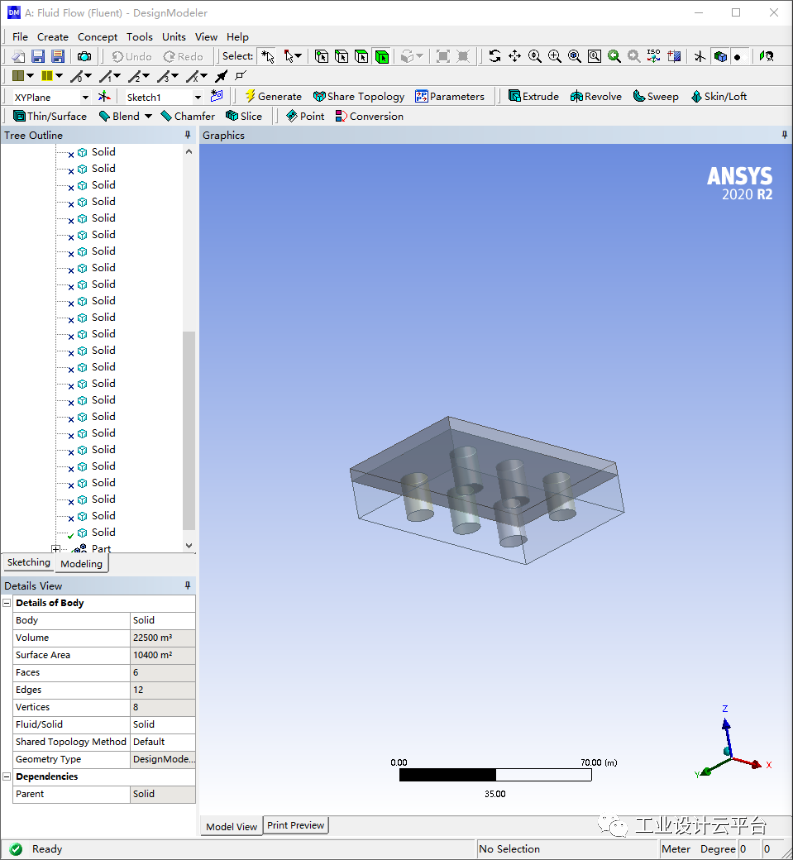Pin the Graphics panel

pos(784,135)
